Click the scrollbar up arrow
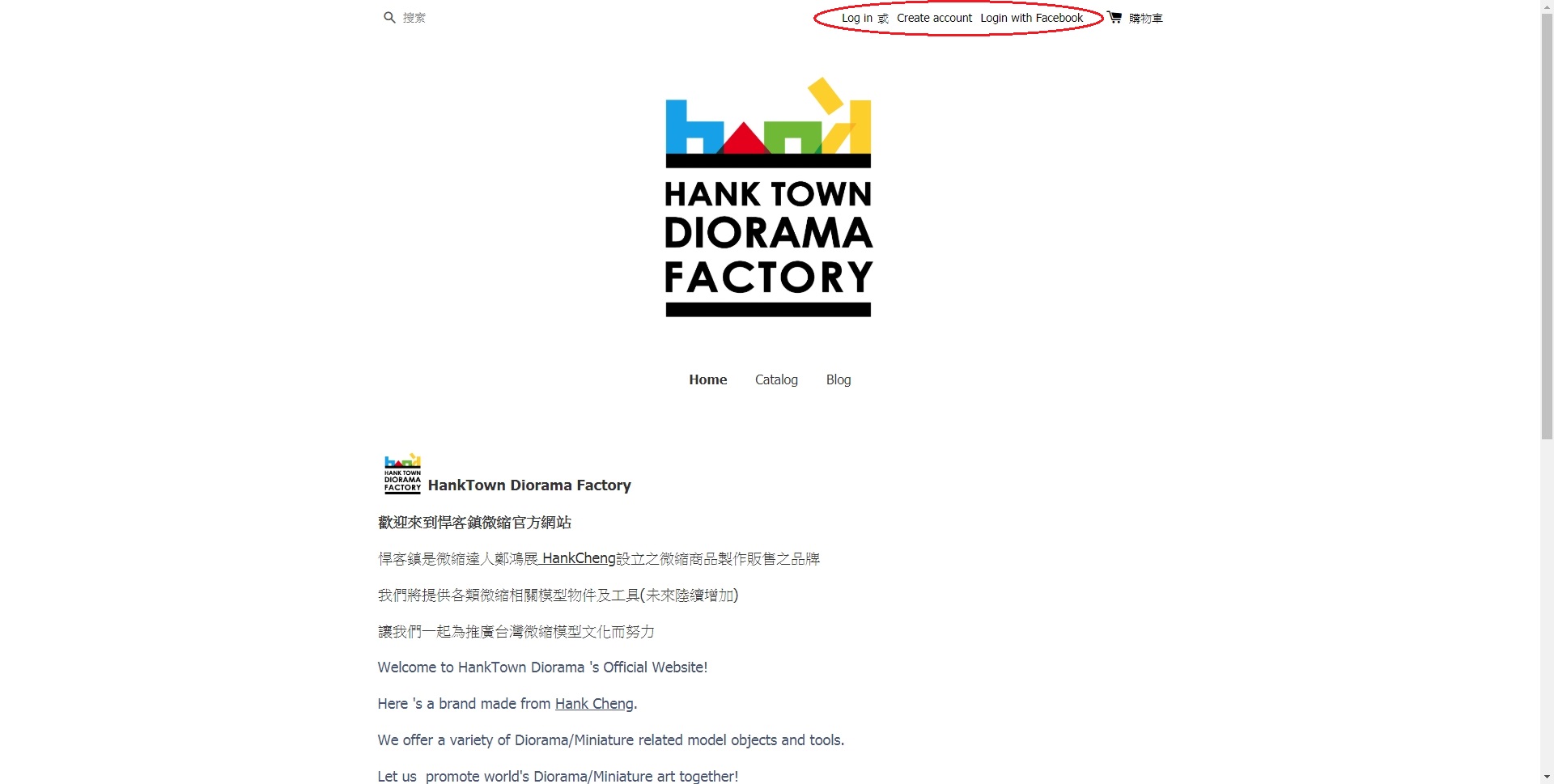The image size is (1554, 784). coord(1547,6)
